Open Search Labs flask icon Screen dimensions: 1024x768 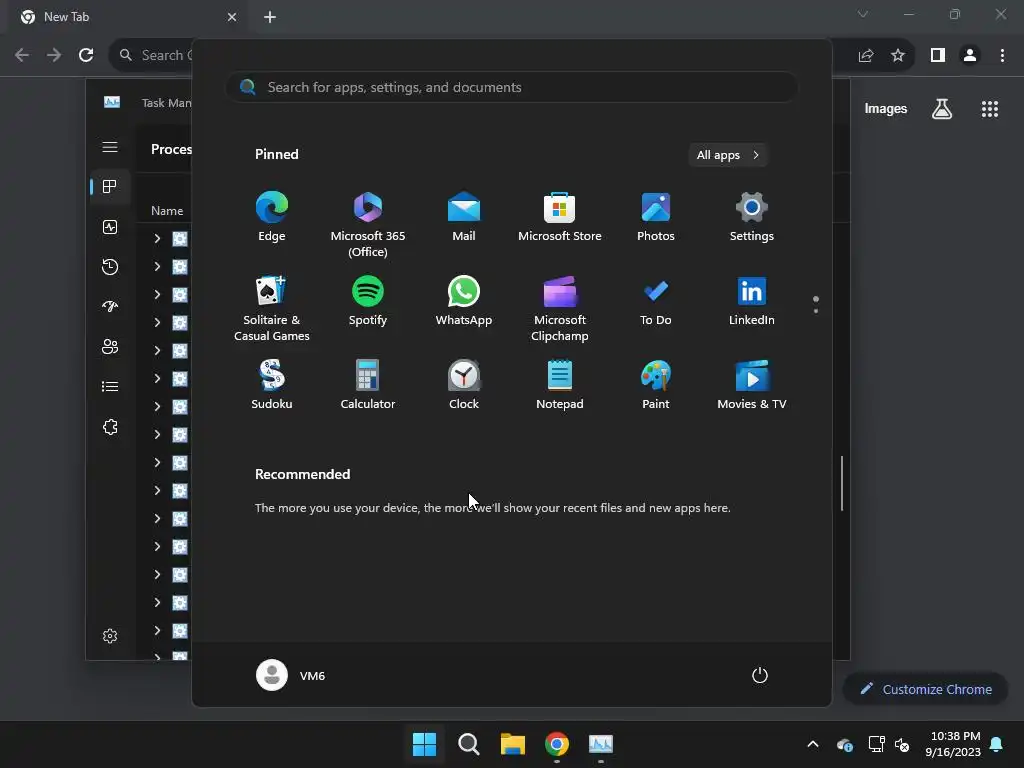[x=942, y=109]
